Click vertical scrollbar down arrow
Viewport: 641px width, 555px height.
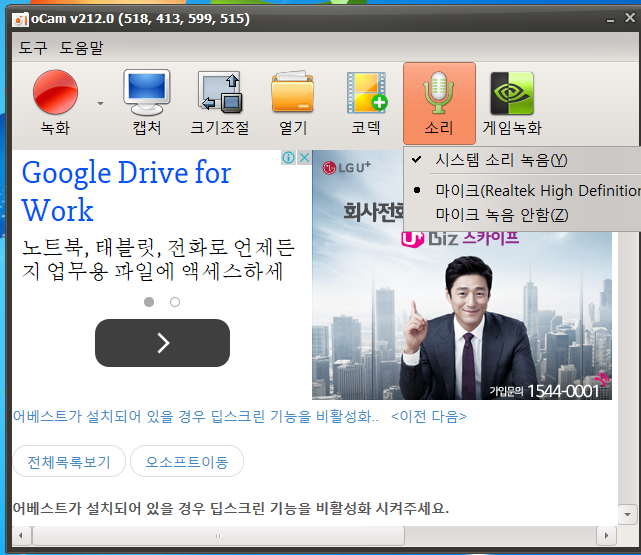[628, 515]
